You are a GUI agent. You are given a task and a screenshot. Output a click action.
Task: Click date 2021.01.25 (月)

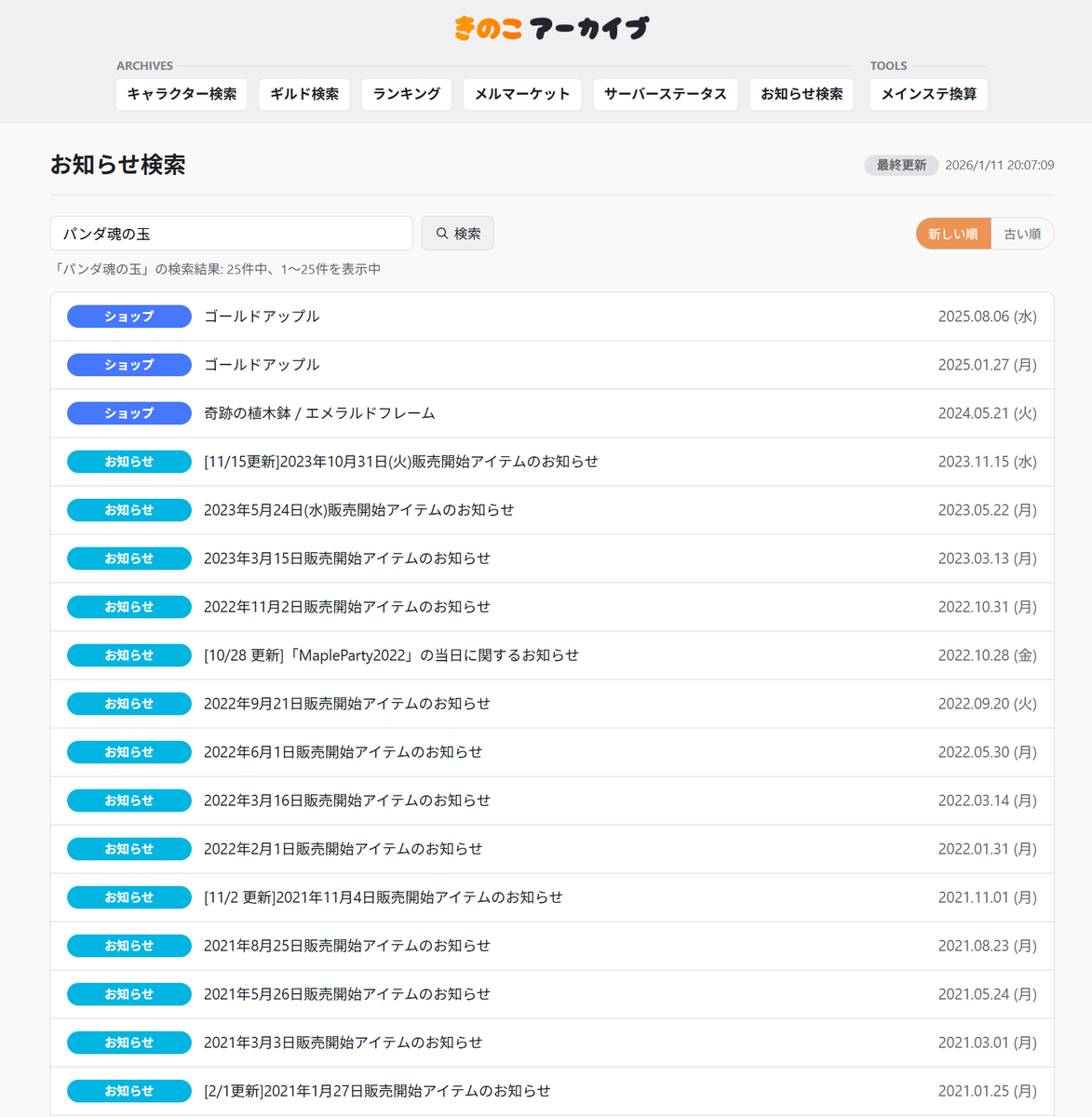pyautogui.click(x=987, y=1091)
